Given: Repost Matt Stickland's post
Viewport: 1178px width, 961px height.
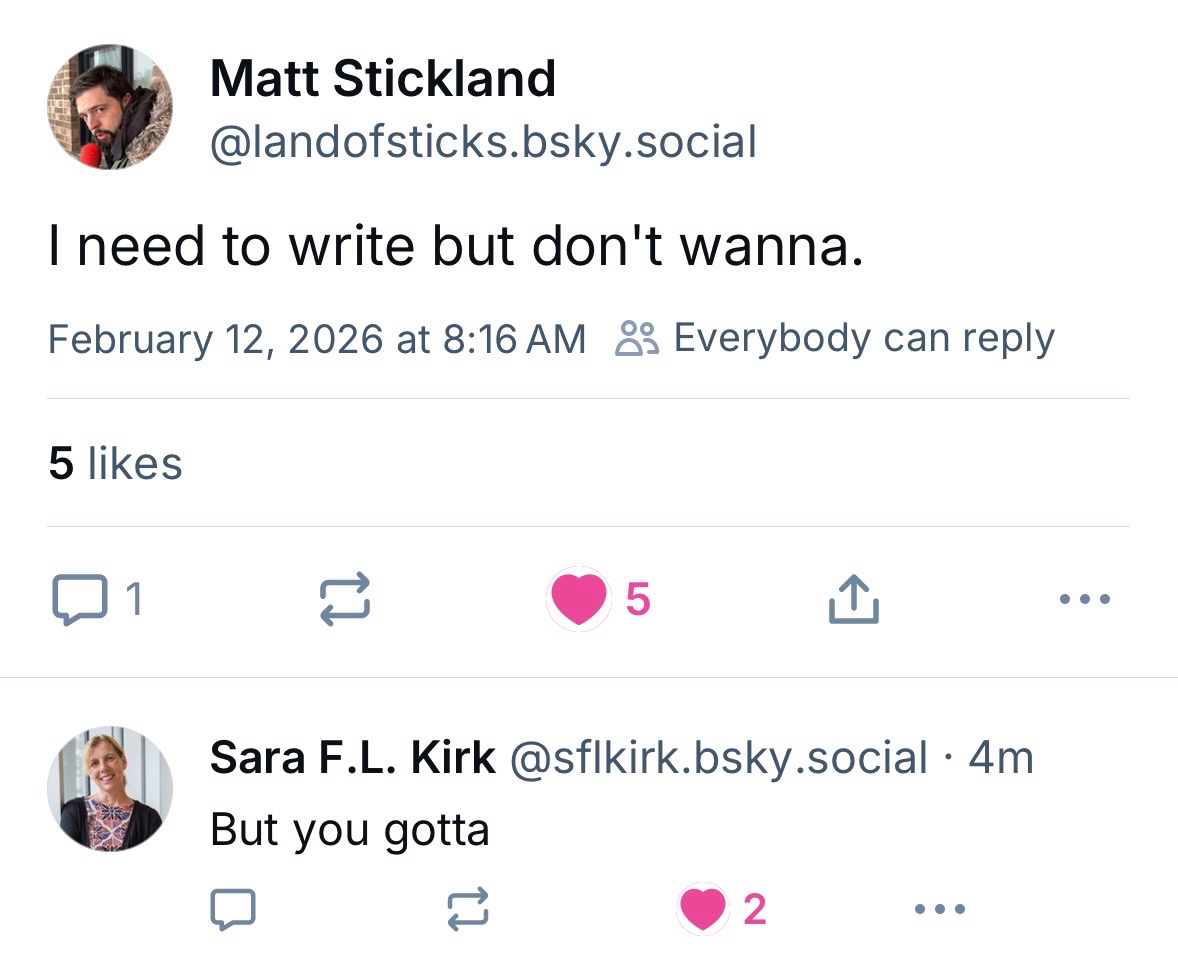Looking at the screenshot, I should 345,600.
